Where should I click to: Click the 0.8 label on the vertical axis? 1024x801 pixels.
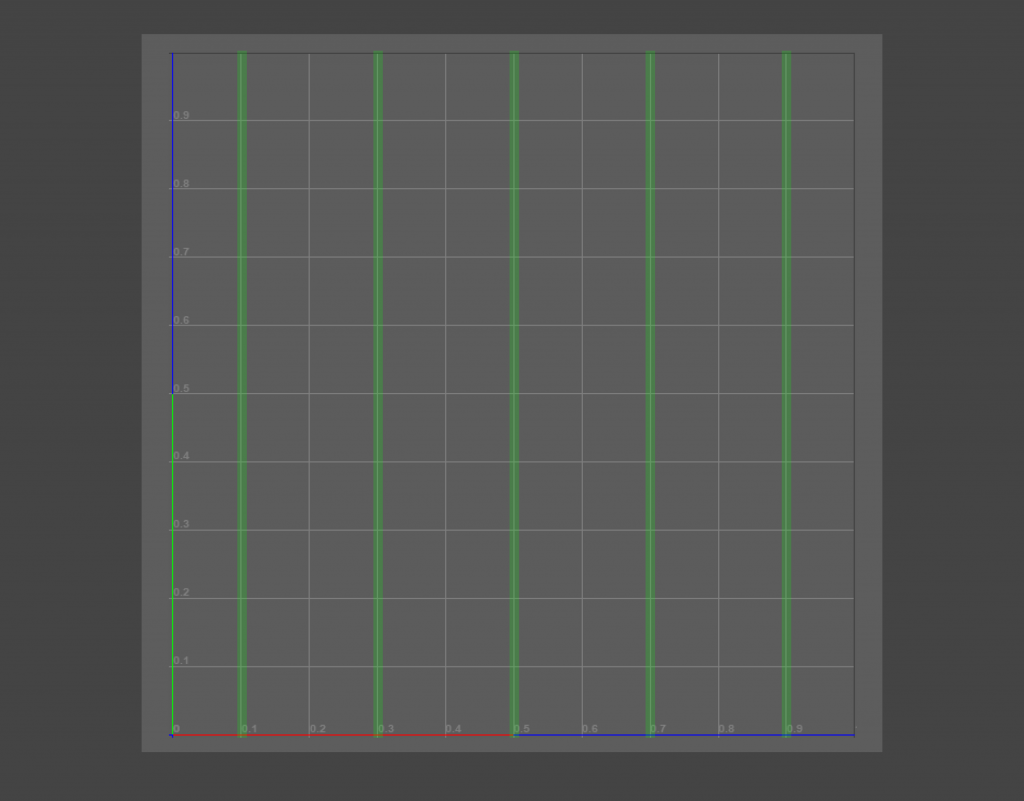click(182, 183)
